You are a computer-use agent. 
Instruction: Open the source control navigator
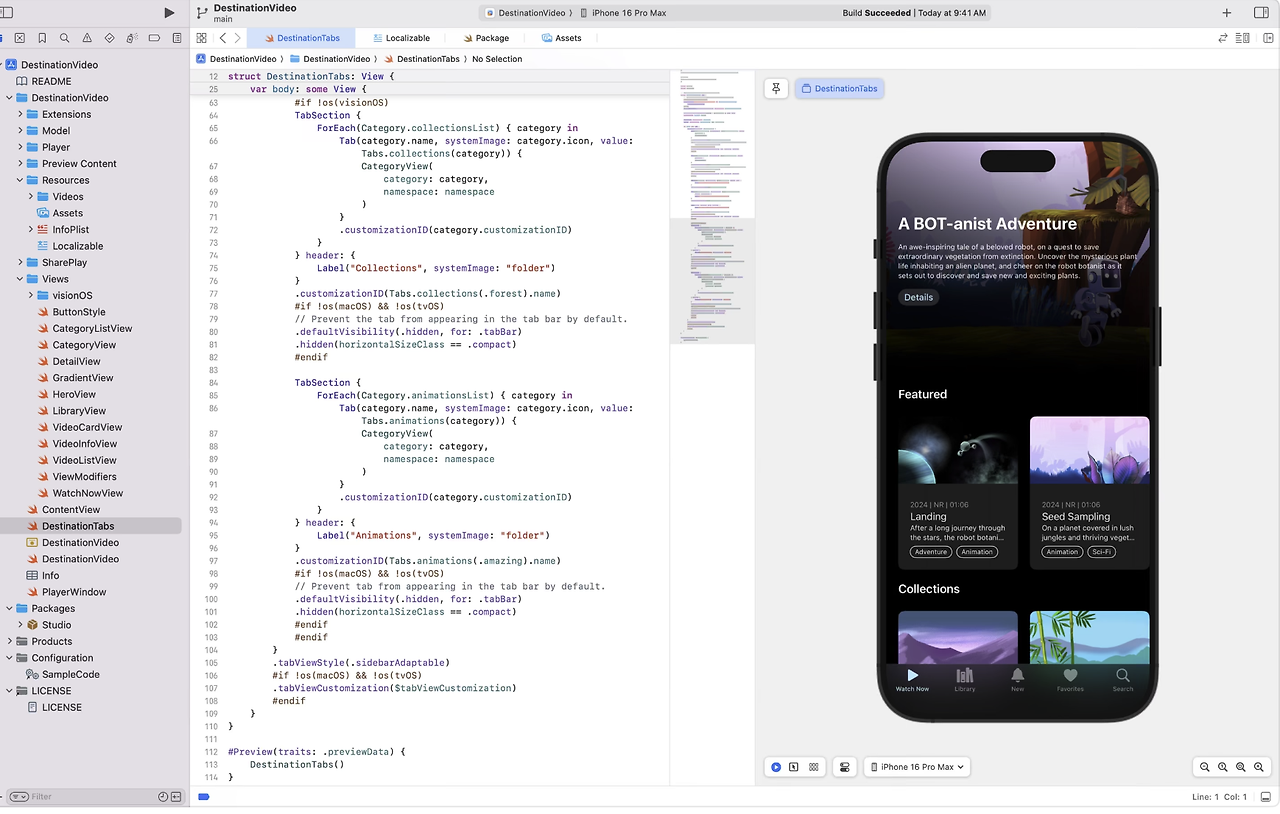point(20,38)
